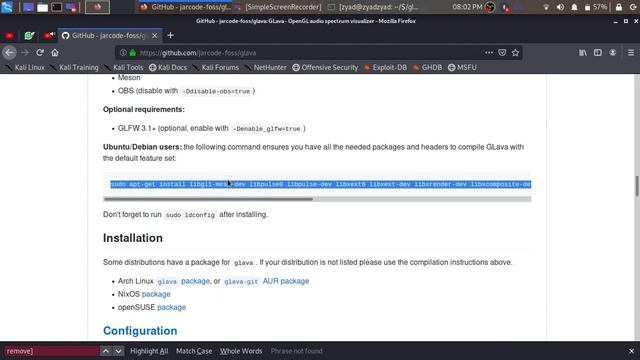Viewport: 640px width, 360px height.
Task: Click the green padlock connection icon
Action: tap(132, 53)
